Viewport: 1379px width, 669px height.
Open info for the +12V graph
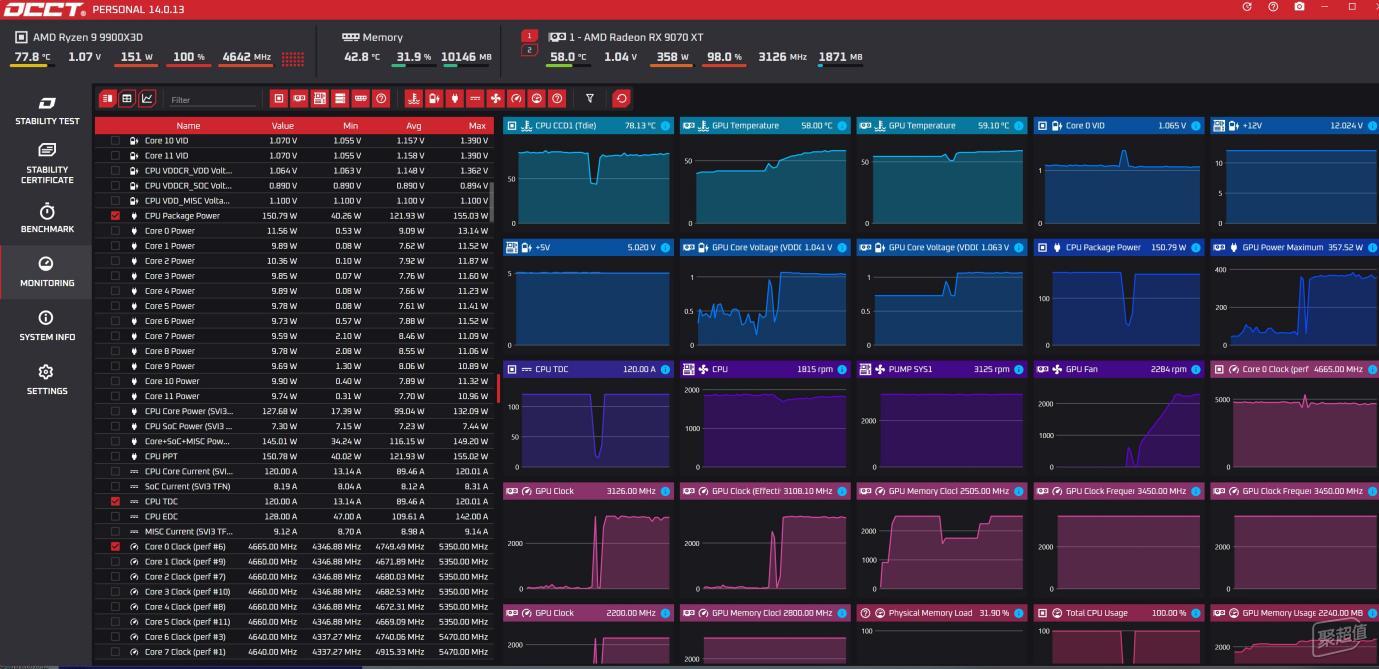pos(1372,126)
